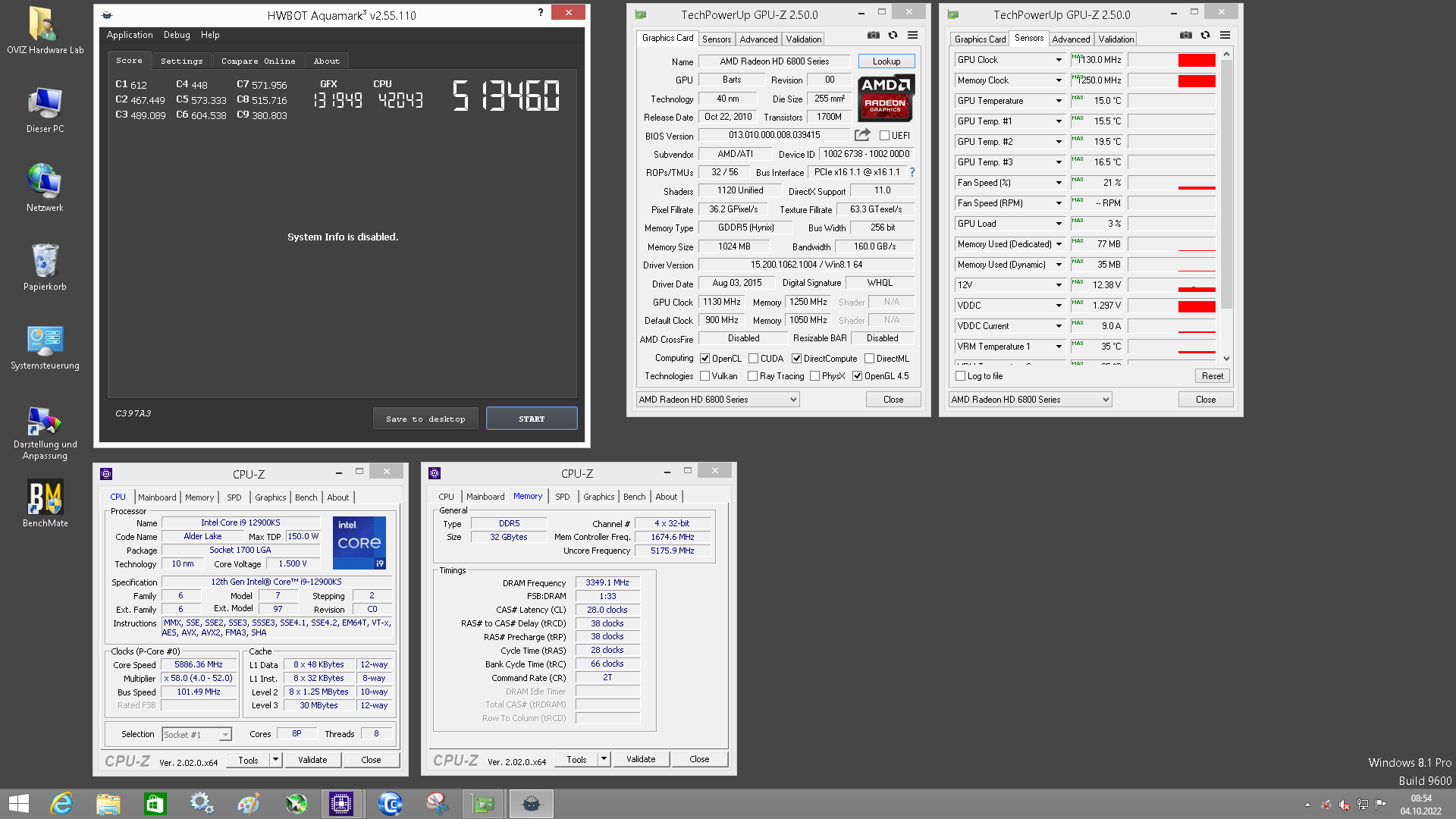1456x819 pixels.
Task: Enable the Log to file checkbox
Action: (961, 376)
